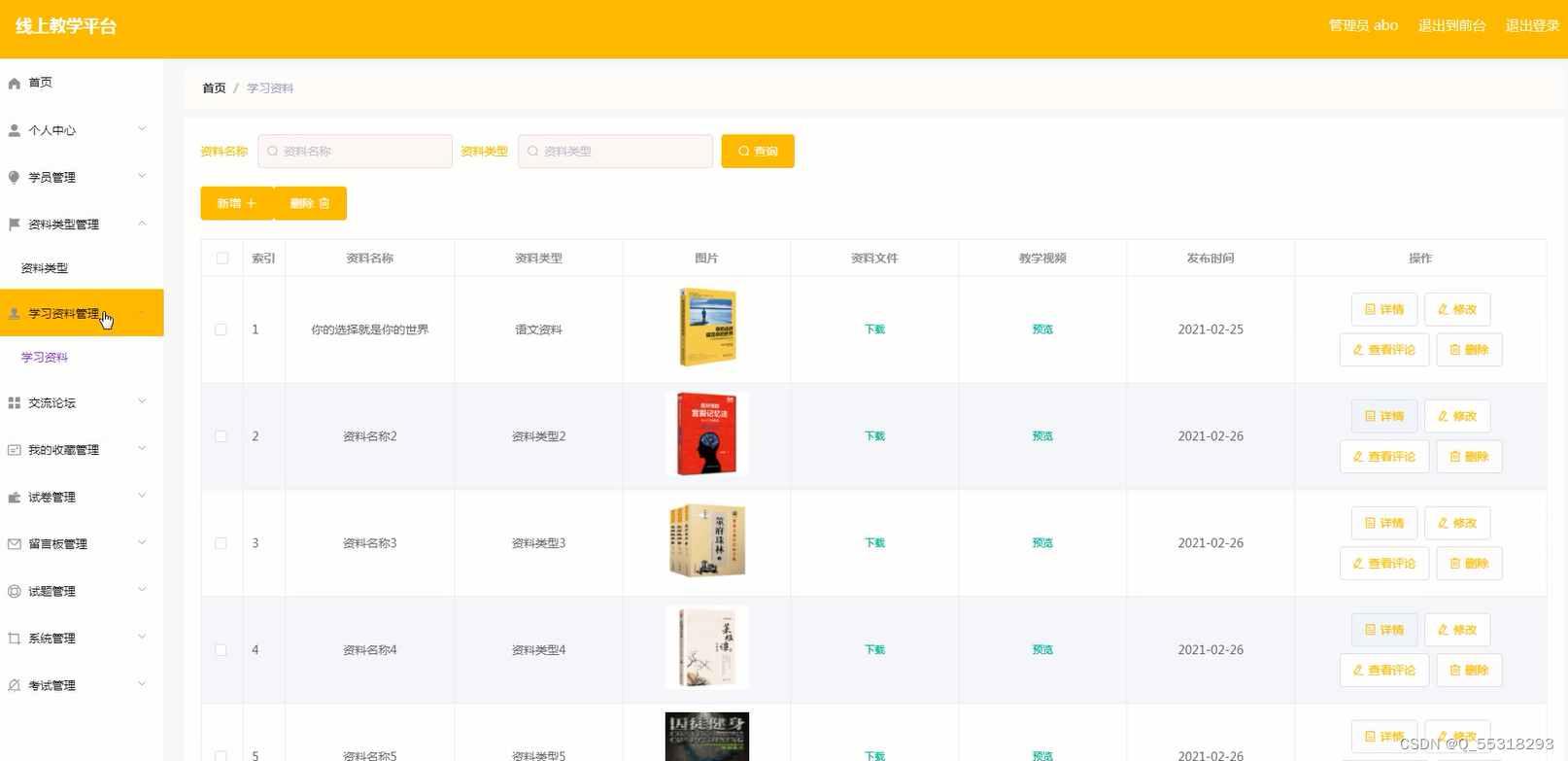
Task: Open the 学习资料 submenu item
Action: click(x=45, y=358)
